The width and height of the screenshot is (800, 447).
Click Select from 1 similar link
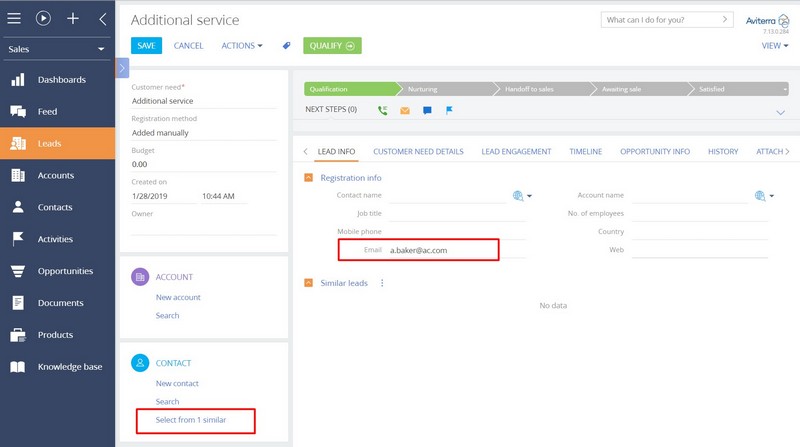(191, 419)
